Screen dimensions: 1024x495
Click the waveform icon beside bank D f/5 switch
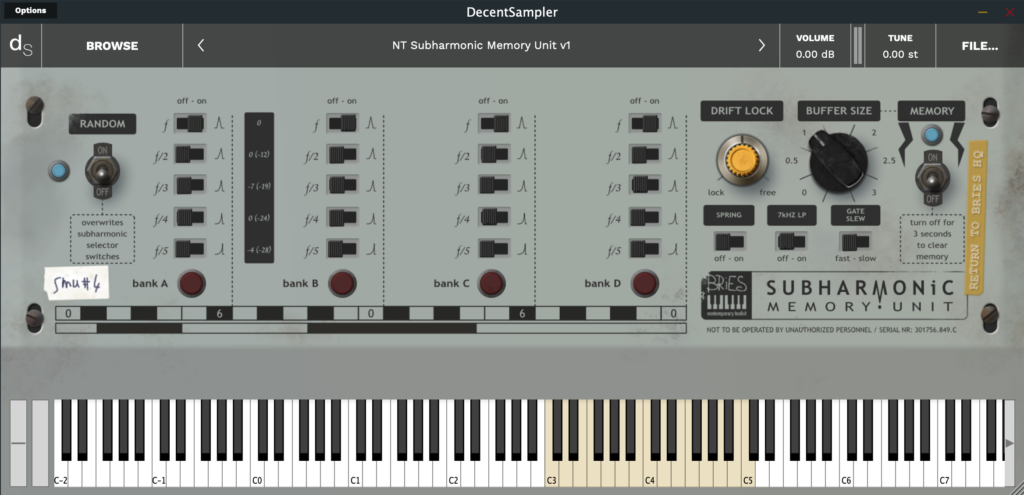pyautogui.click(x=674, y=249)
